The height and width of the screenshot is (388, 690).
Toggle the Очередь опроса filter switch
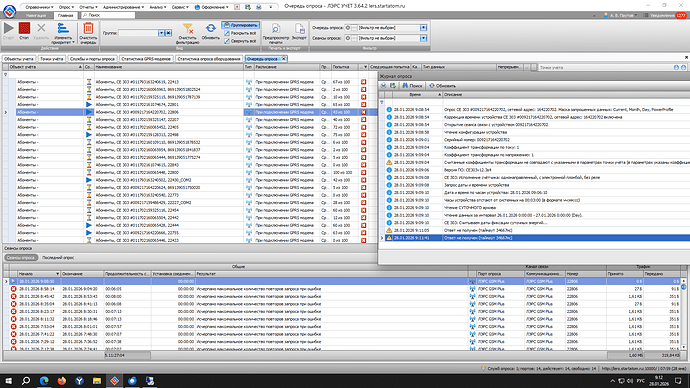click(351, 28)
